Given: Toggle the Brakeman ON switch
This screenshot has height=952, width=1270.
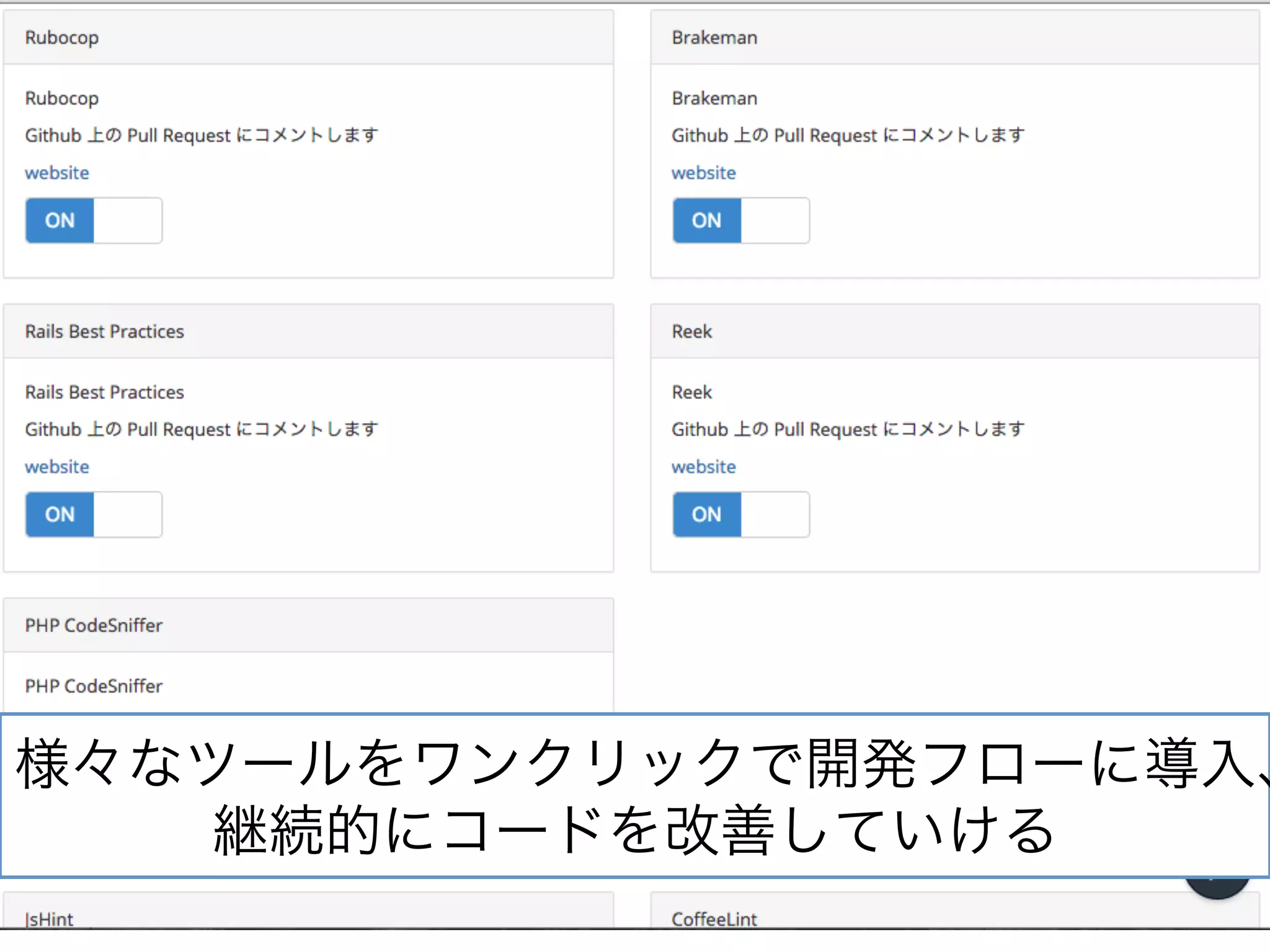Looking at the screenshot, I should 740,221.
